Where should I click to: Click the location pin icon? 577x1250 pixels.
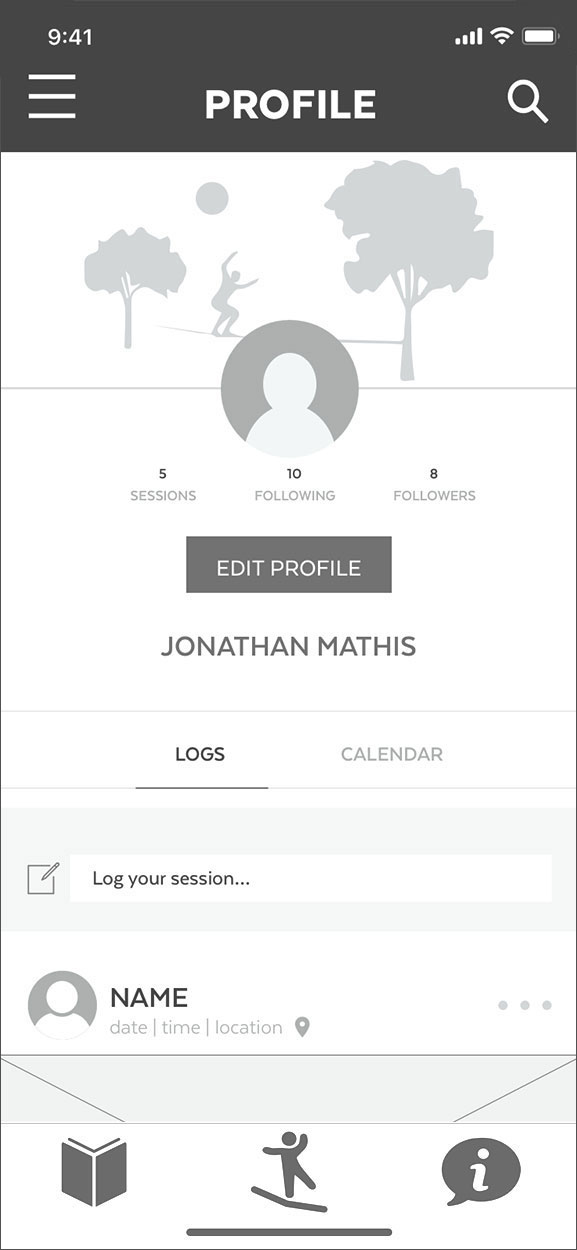pos(302,1027)
